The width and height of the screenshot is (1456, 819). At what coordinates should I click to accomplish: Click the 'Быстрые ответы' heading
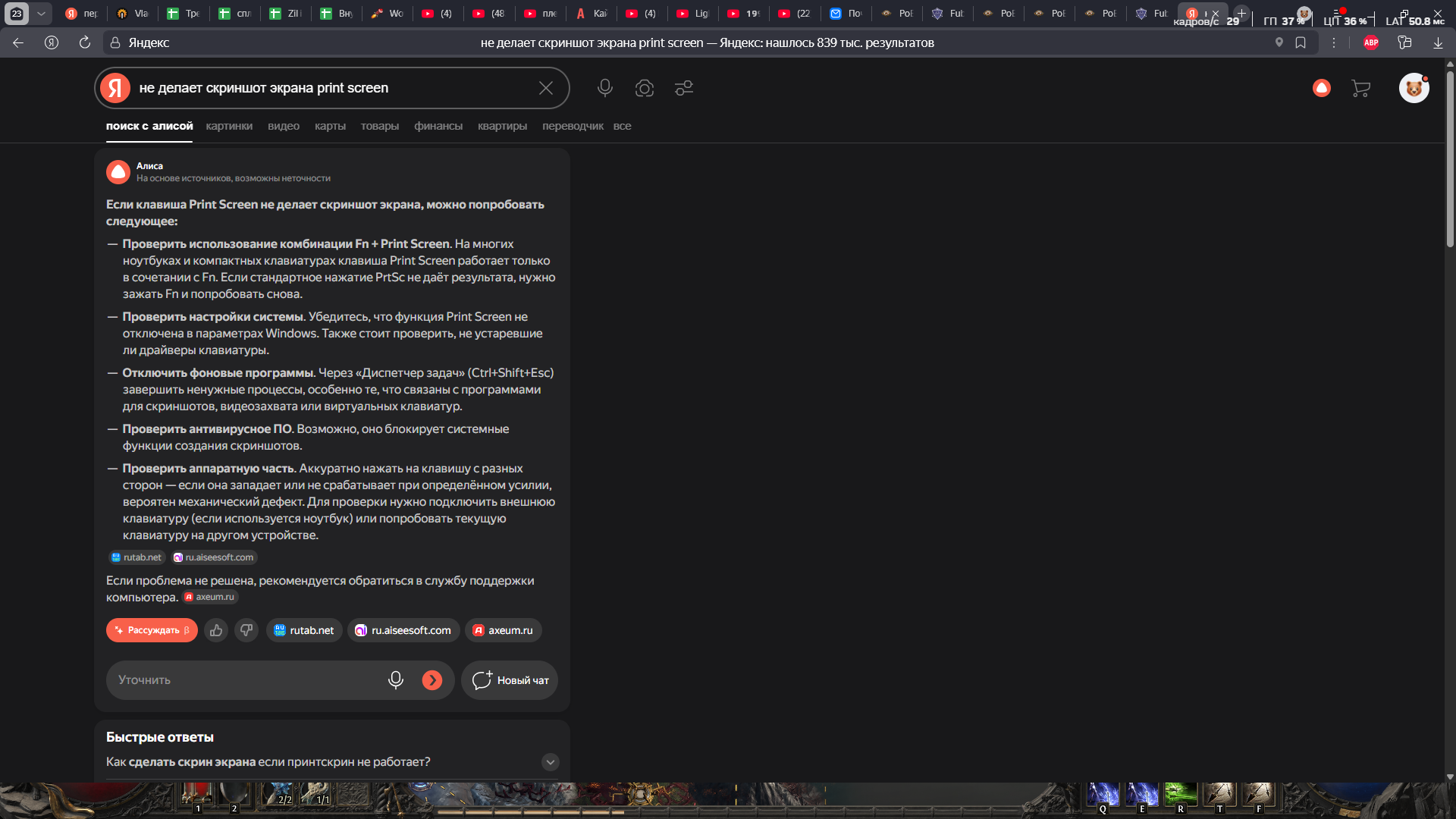[160, 737]
